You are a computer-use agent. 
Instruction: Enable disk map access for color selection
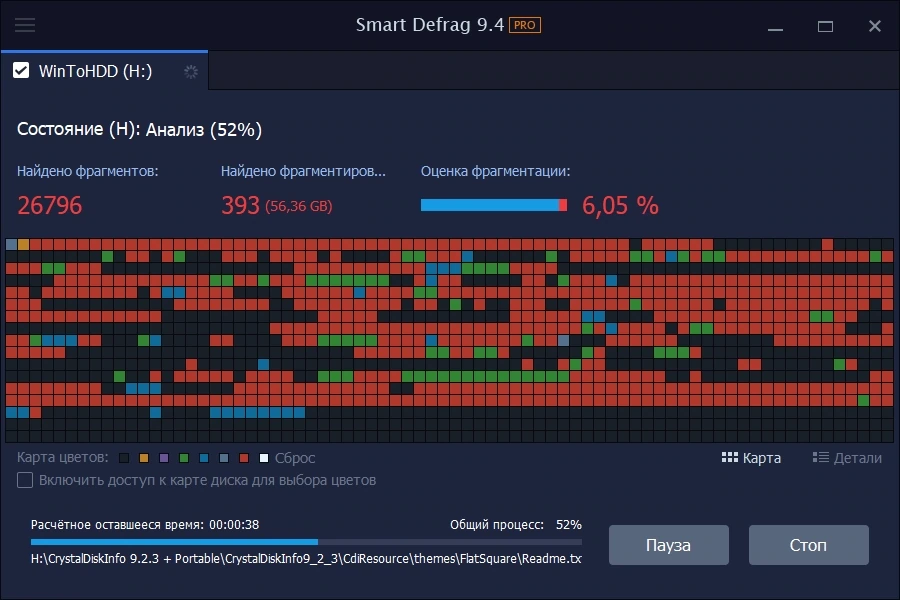pyautogui.click(x=25, y=480)
